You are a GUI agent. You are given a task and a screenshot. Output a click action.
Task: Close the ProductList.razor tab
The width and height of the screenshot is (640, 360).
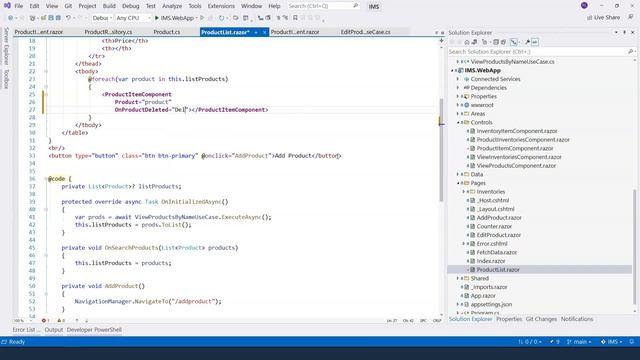pos(264,32)
